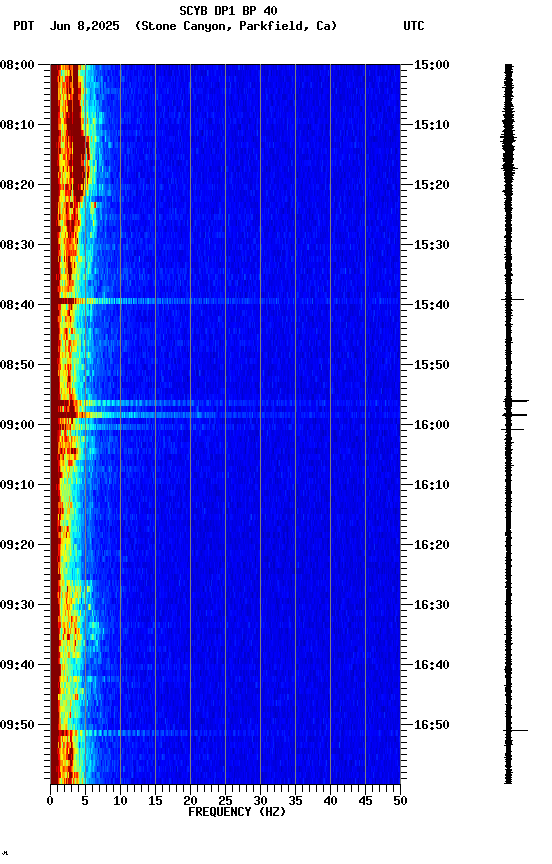Viewport: 552px width, 864px height.
Task: Click the title text 'SCYB DP1 BP 40'
Action: [x=228, y=11]
